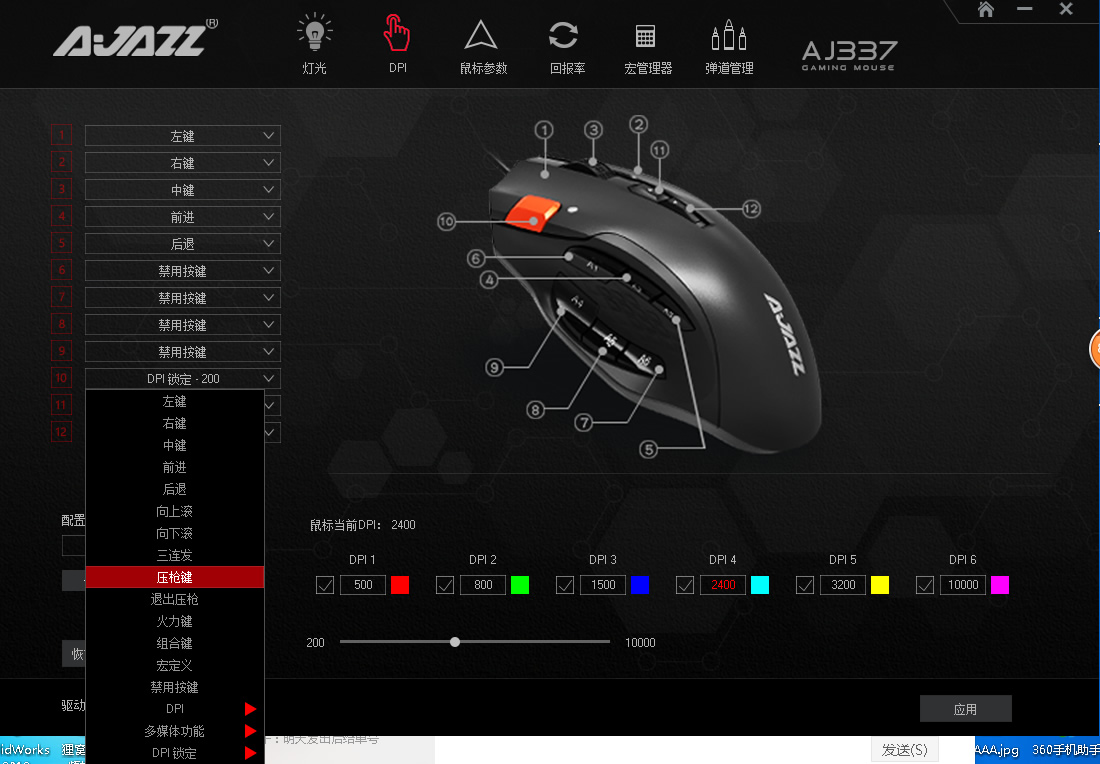Choose 压枪键 from the dropdown list
Screen dimensions: 1100x764
[175, 577]
